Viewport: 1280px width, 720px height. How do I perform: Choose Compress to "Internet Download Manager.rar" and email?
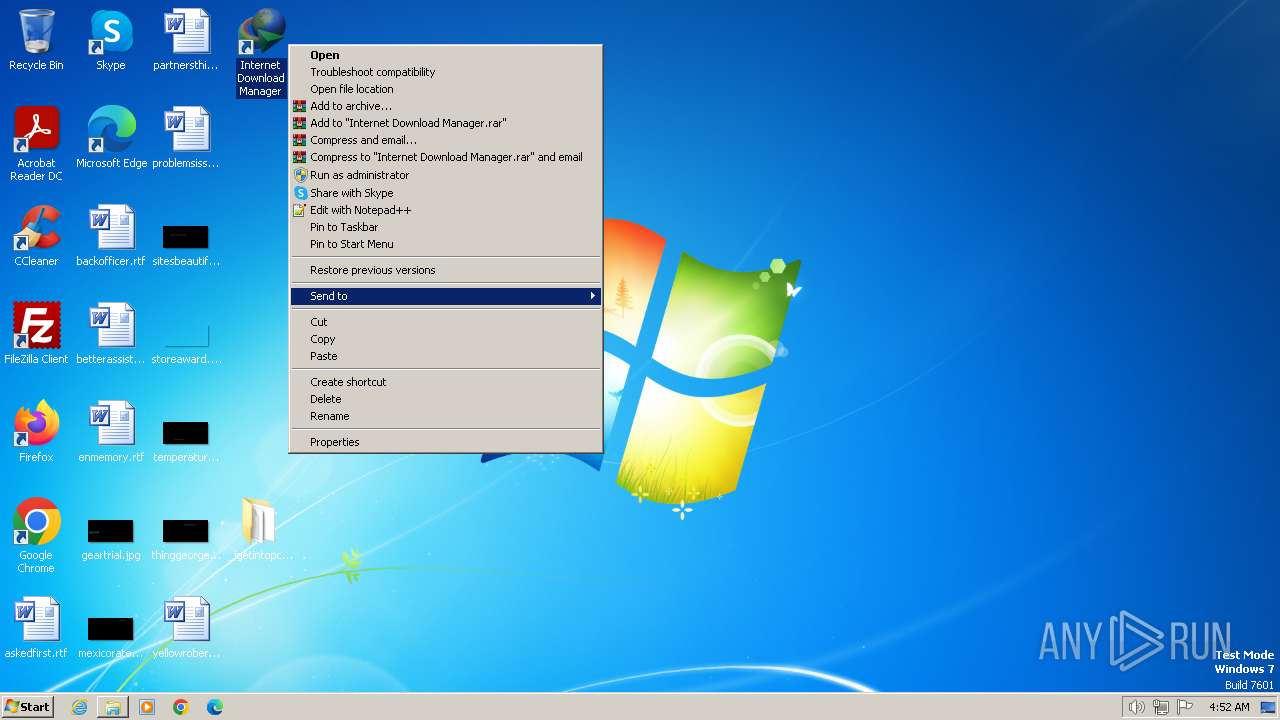(x=446, y=157)
